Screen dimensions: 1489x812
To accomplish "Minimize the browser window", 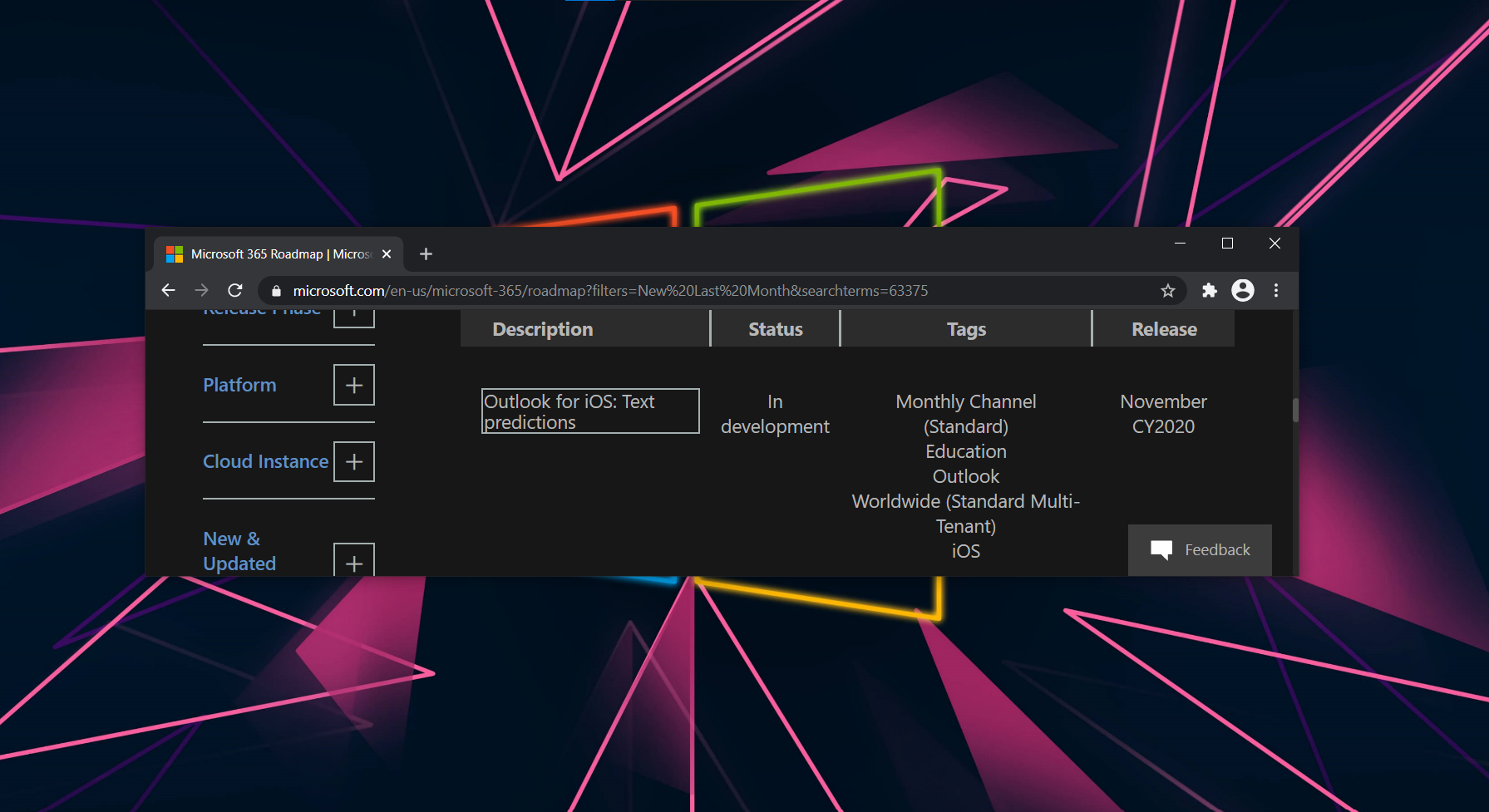I will click(1180, 244).
